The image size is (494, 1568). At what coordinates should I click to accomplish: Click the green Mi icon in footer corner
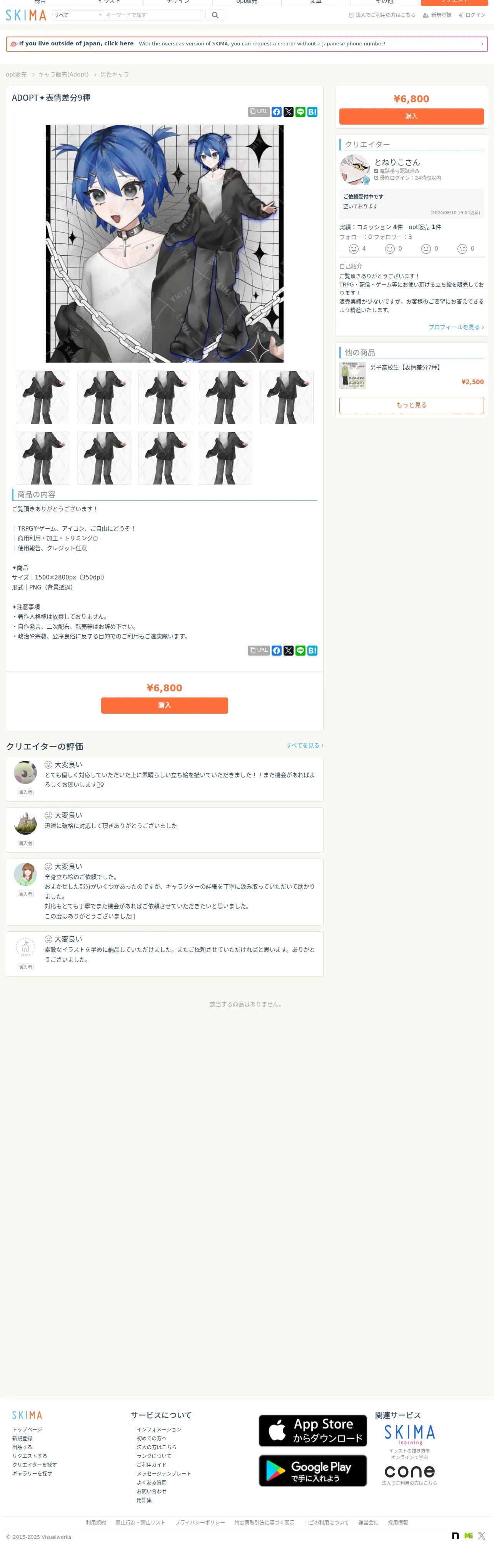tap(469, 1536)
